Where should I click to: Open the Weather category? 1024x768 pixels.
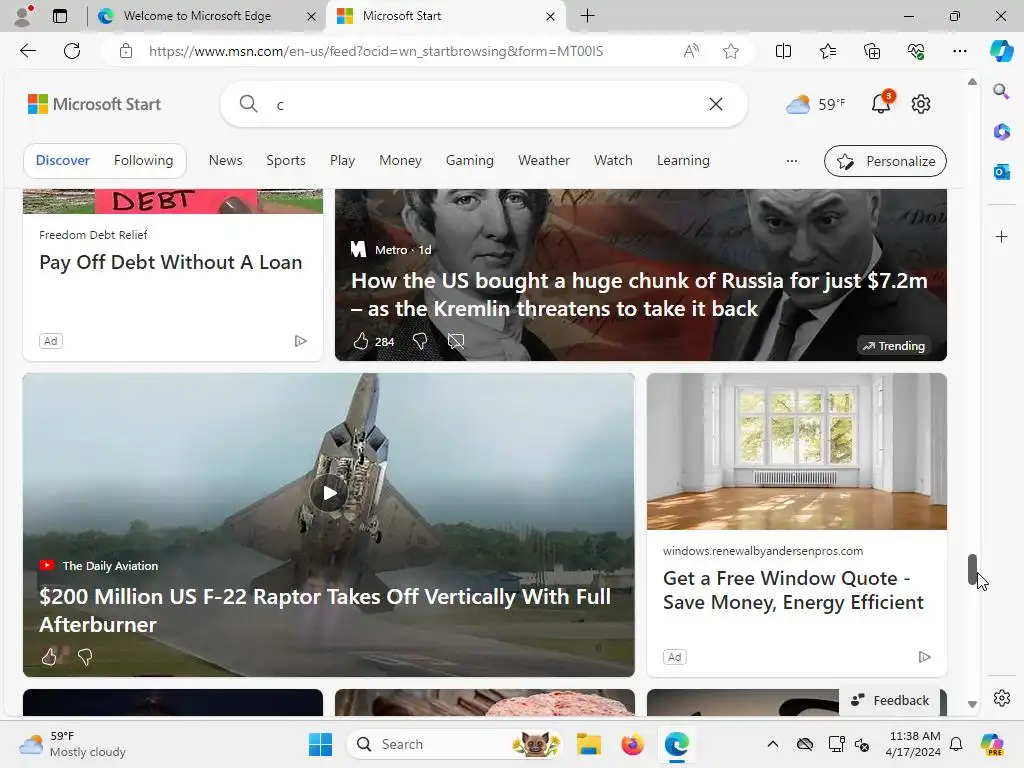[544, 161]
